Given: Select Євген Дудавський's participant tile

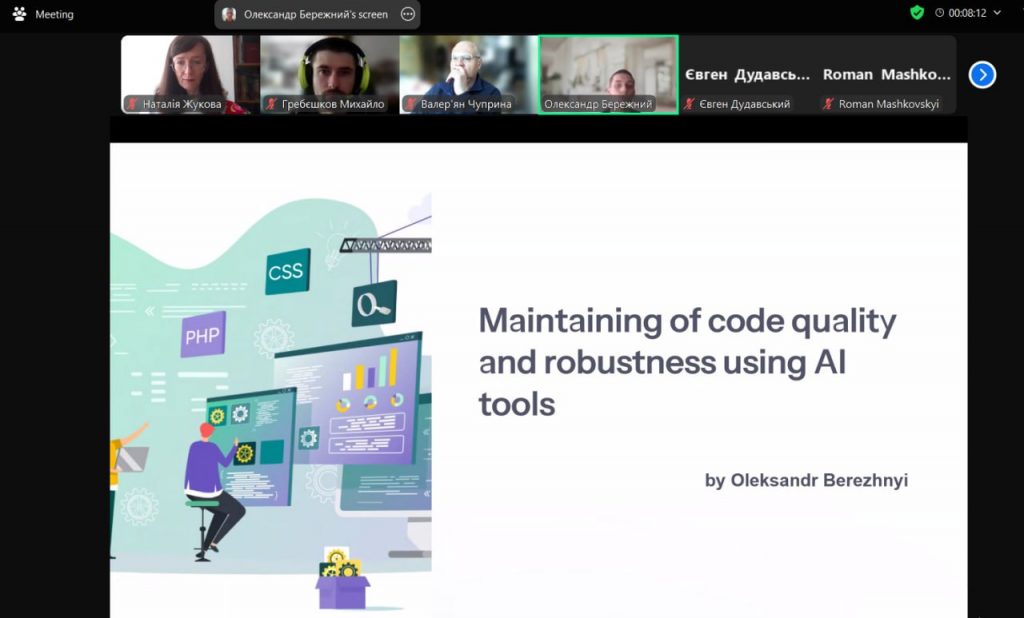Looking at the screenshot, I should coord(747,75).
